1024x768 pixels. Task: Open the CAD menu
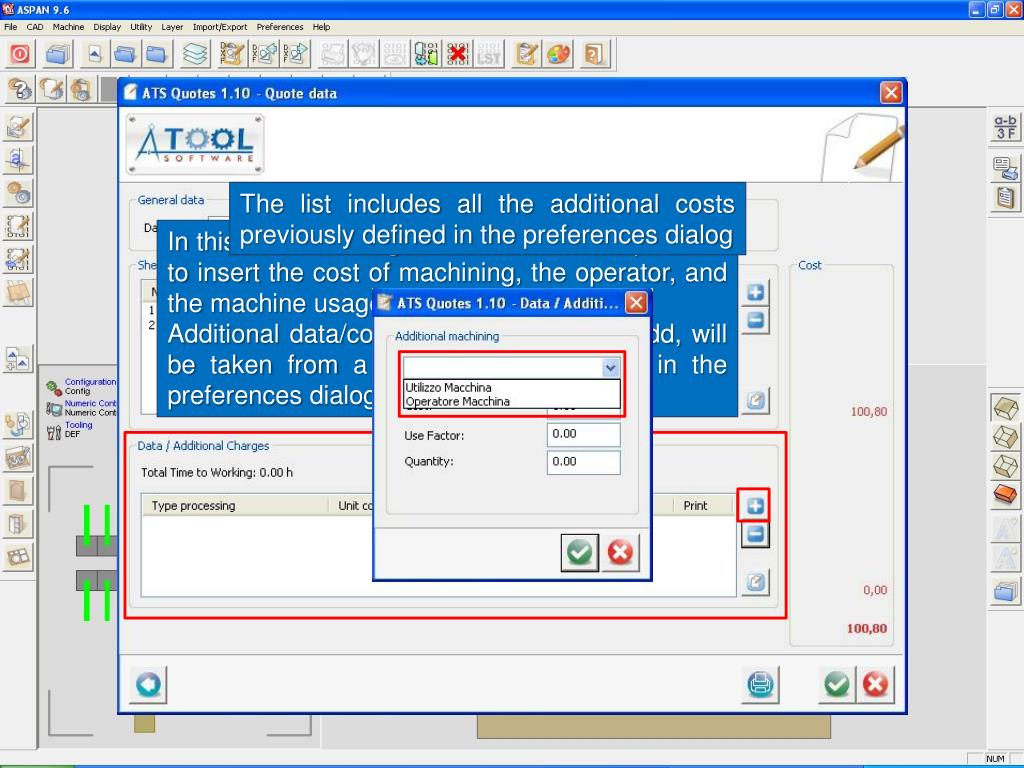pyautogui.click(x=35, y=27)
